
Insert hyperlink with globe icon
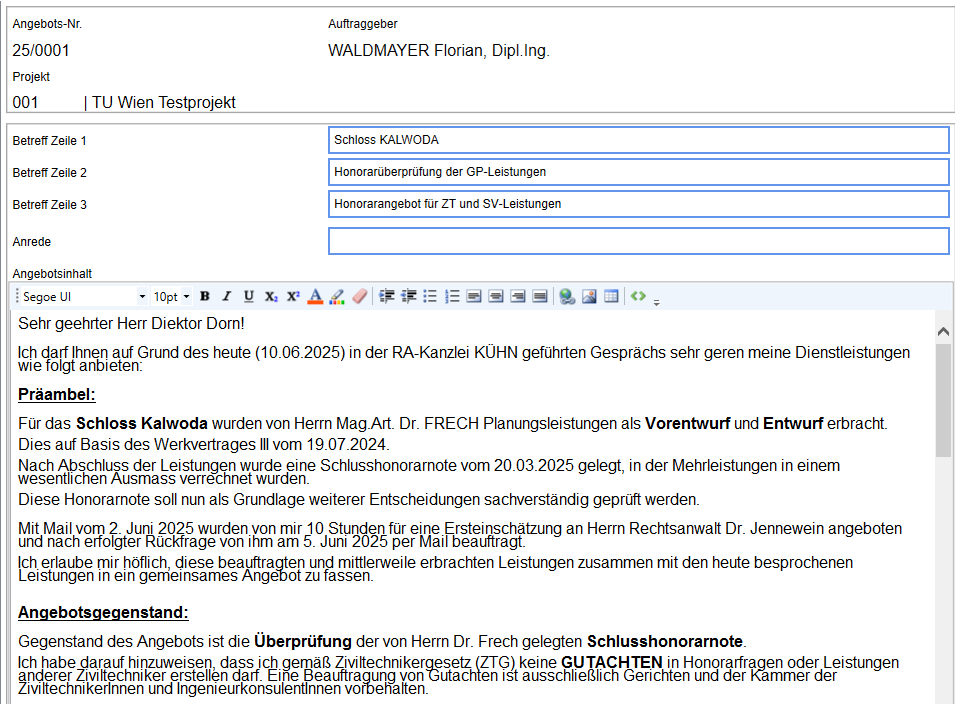click(567, 297)
